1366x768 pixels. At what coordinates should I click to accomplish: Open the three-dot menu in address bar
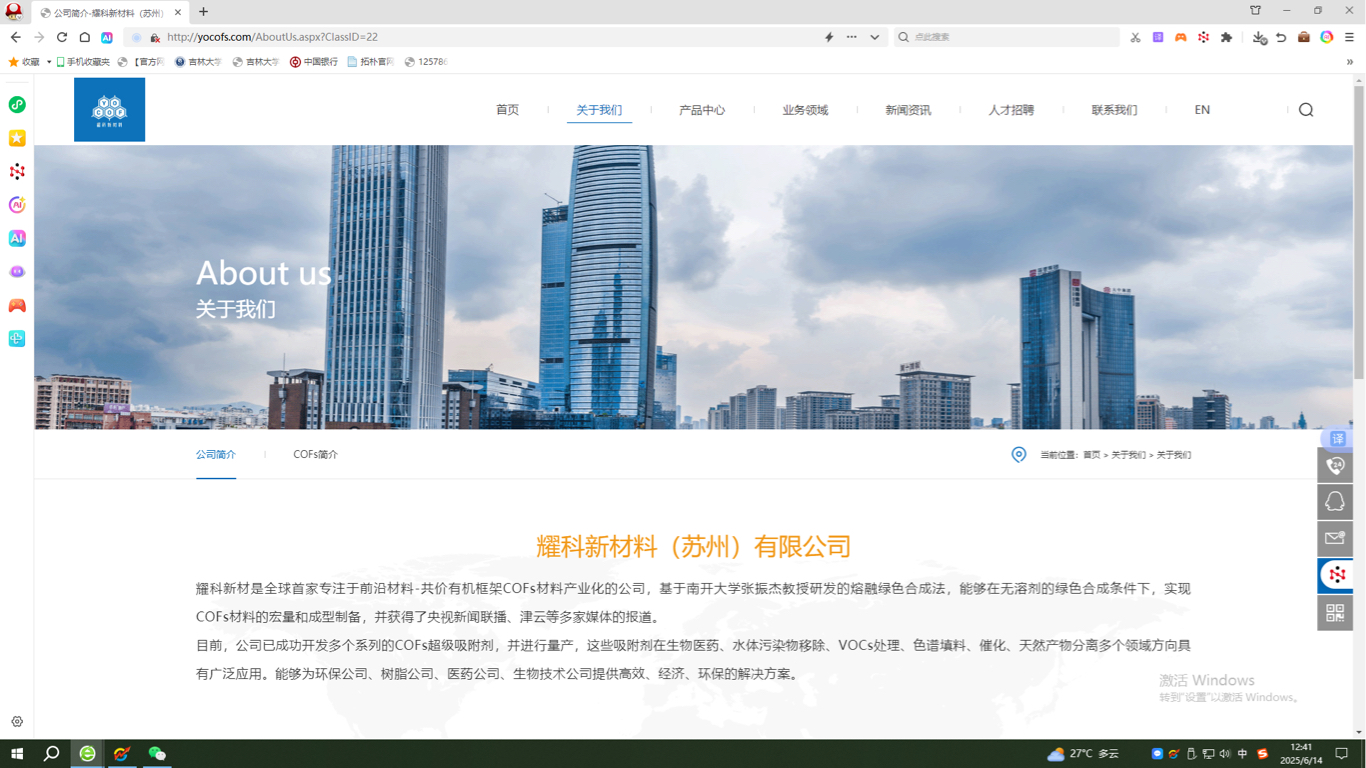(852, 37)
